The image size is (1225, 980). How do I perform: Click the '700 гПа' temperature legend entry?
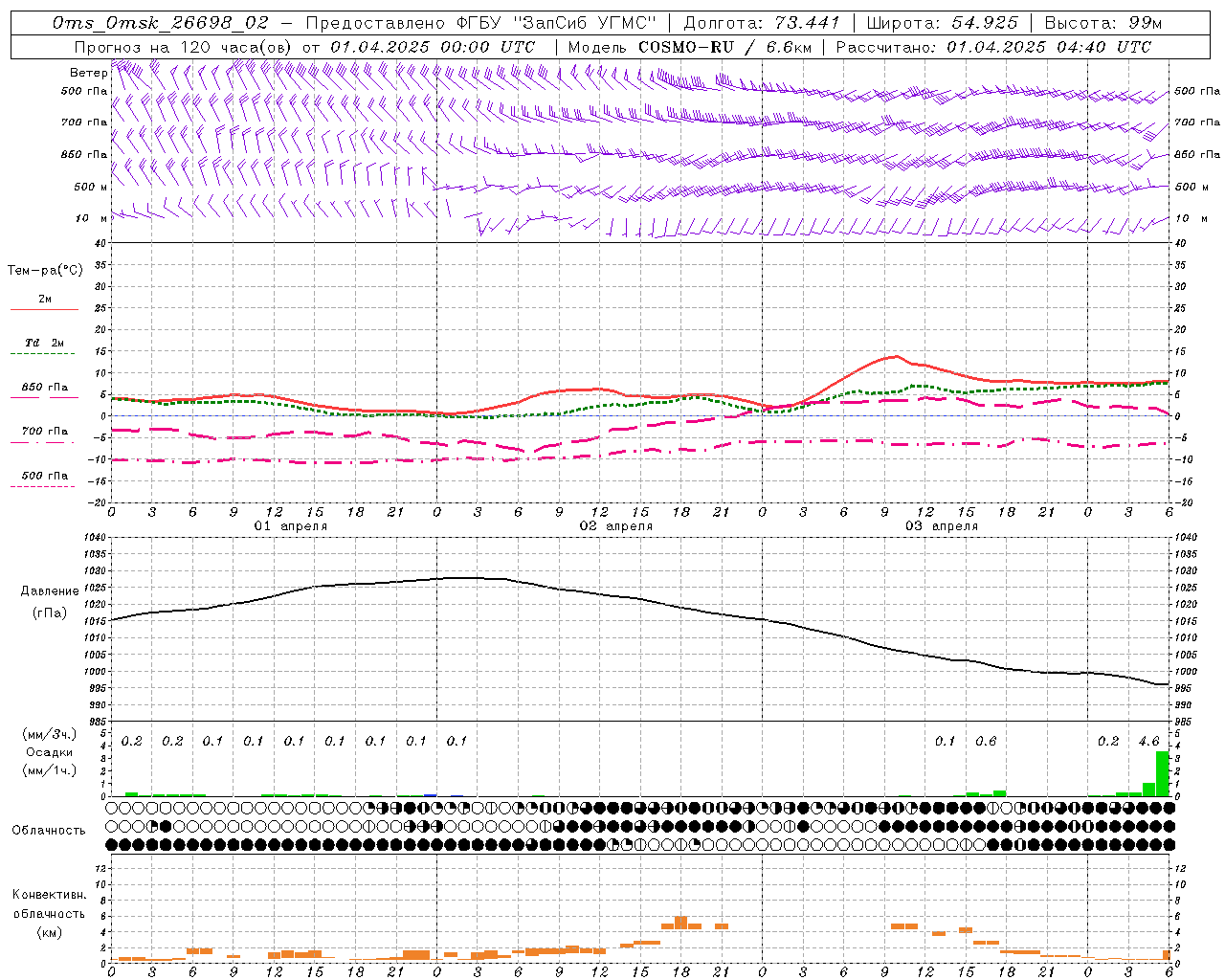point(44,432)
